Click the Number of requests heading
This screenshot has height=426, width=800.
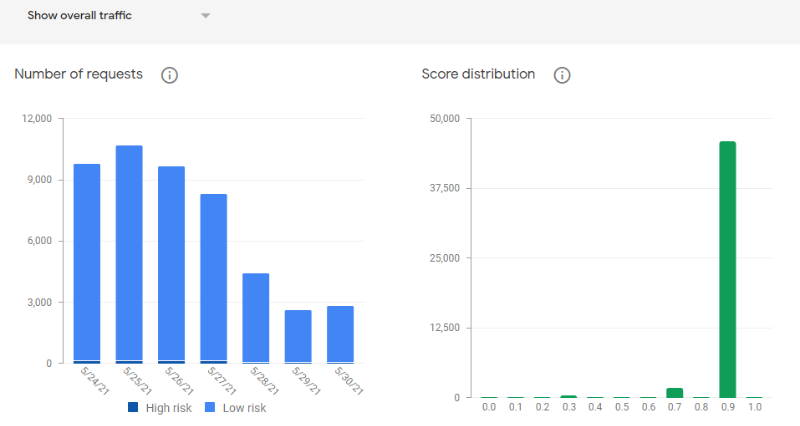78,75
